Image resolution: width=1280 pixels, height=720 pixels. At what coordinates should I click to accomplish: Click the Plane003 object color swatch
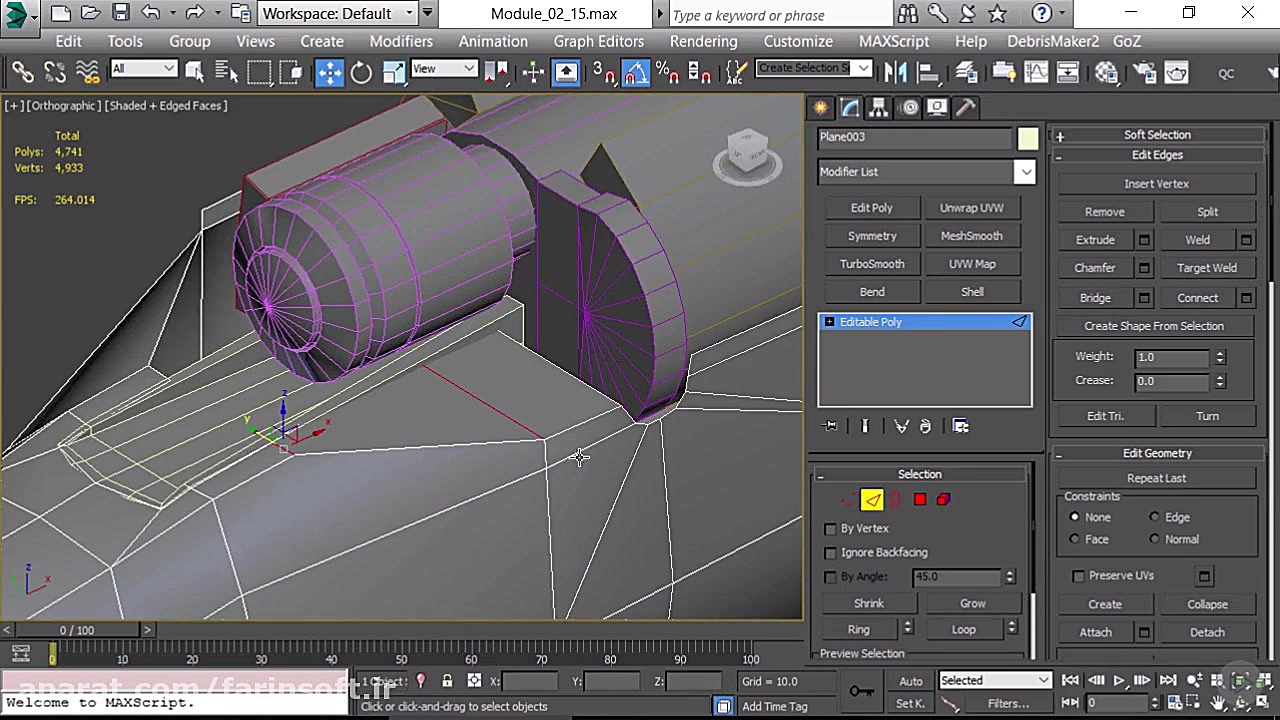(x=1028, y=139)
